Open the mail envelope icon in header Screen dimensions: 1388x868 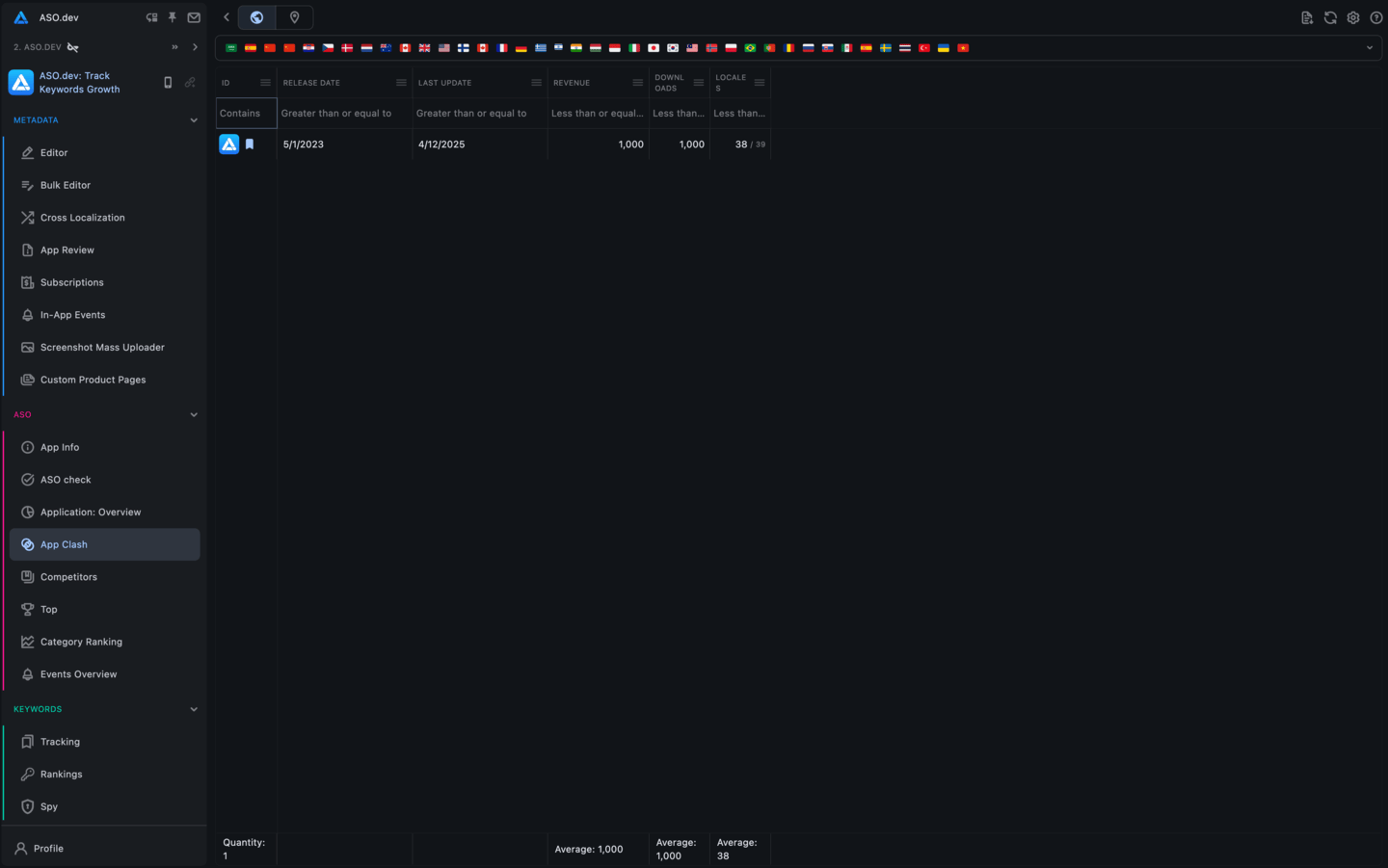point(194,17)
